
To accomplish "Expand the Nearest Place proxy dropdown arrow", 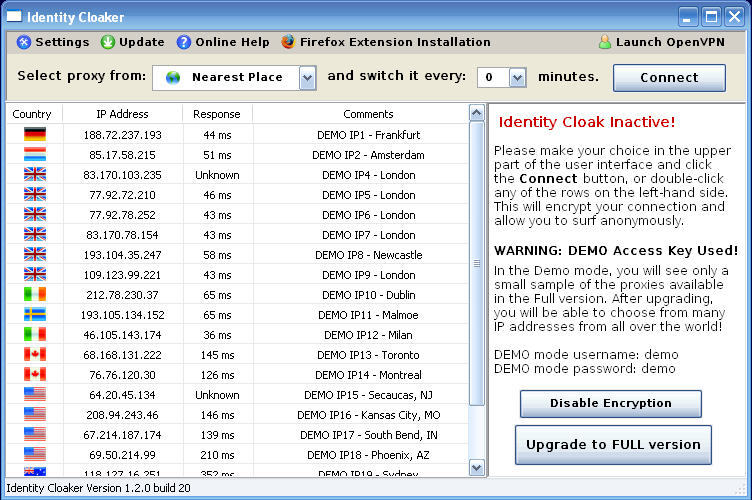I will [x=307, y=78].
